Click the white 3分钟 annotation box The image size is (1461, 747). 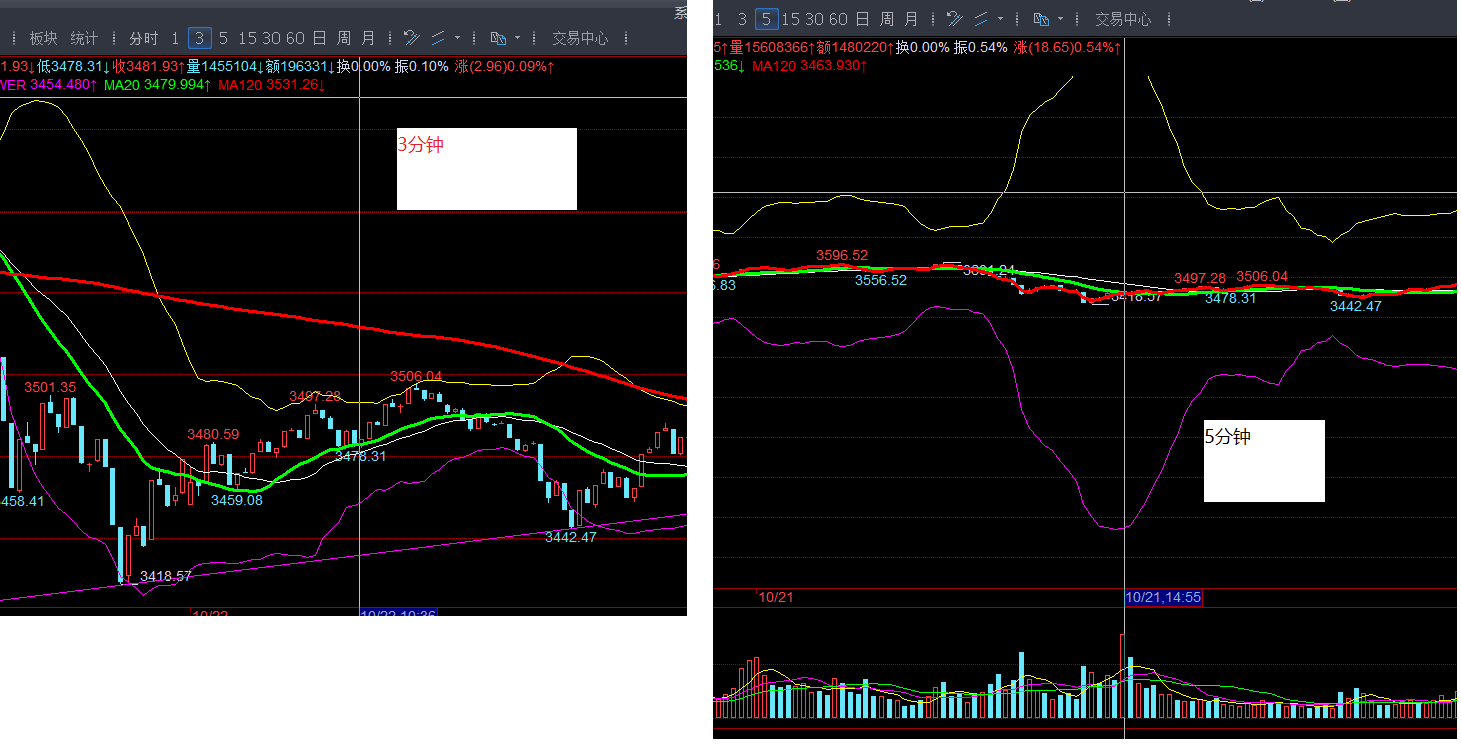pyautogui.click(x=487, y=169)
